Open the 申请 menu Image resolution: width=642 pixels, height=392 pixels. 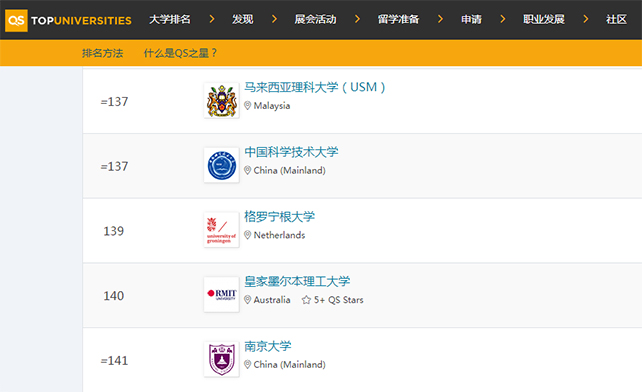tap(471, 19)
